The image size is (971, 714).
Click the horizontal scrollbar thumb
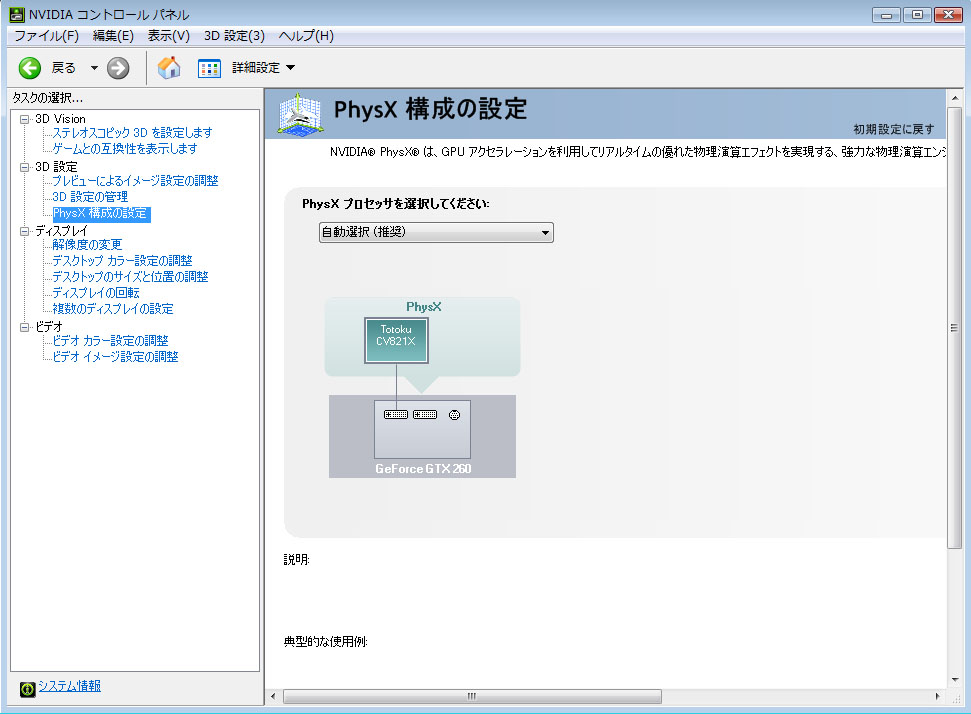(x=472, y=697)
